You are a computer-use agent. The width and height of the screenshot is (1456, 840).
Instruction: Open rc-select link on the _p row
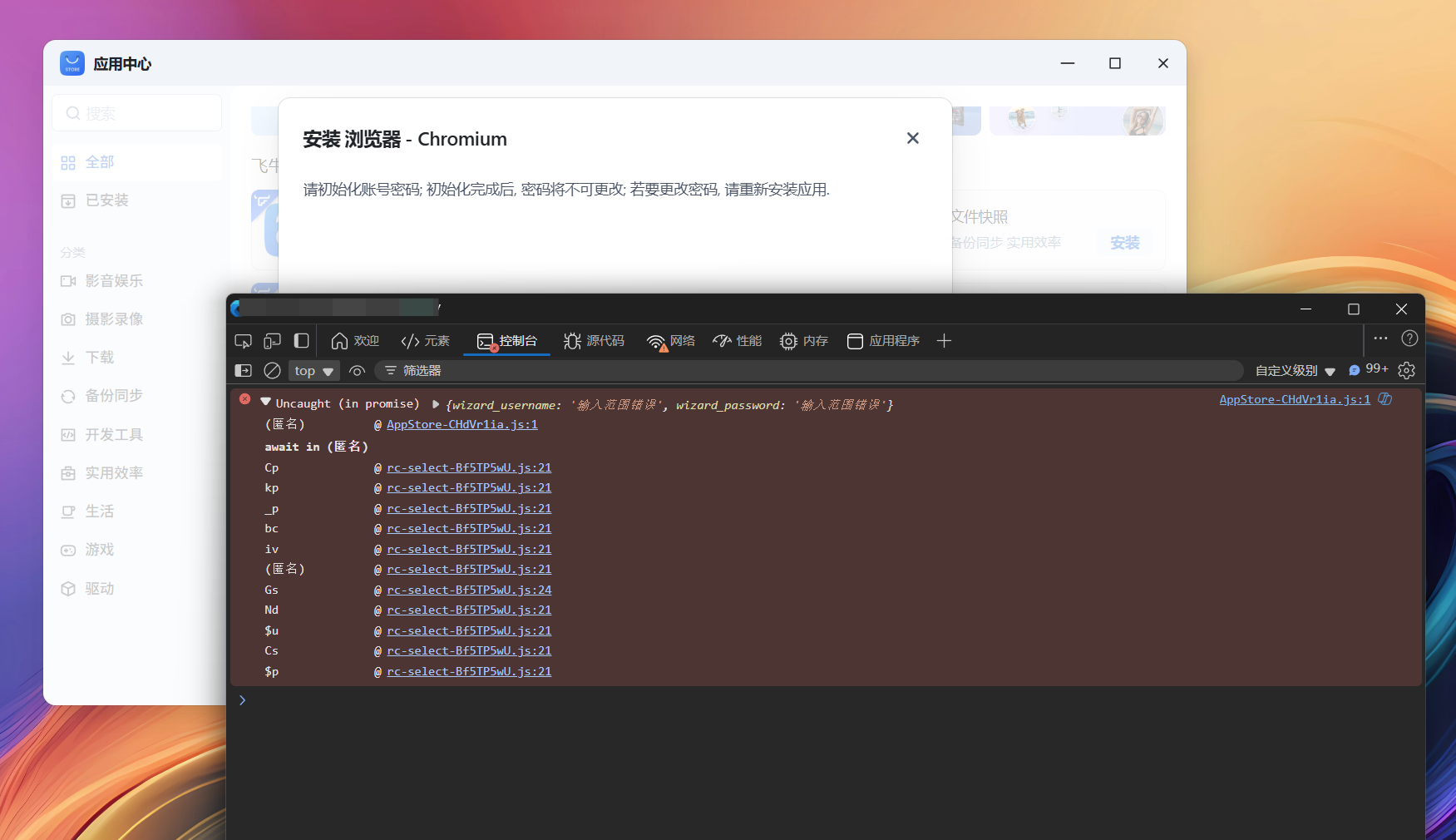pyautogui.click(x=469, y=508)
